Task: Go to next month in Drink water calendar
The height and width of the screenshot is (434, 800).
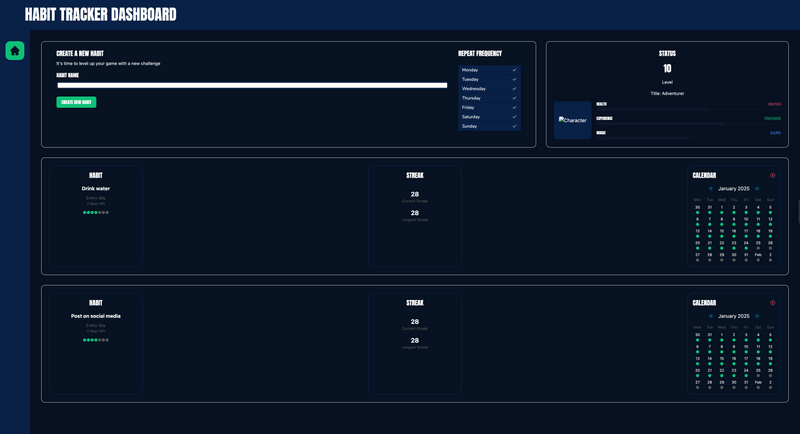Action: coord(757,189)
